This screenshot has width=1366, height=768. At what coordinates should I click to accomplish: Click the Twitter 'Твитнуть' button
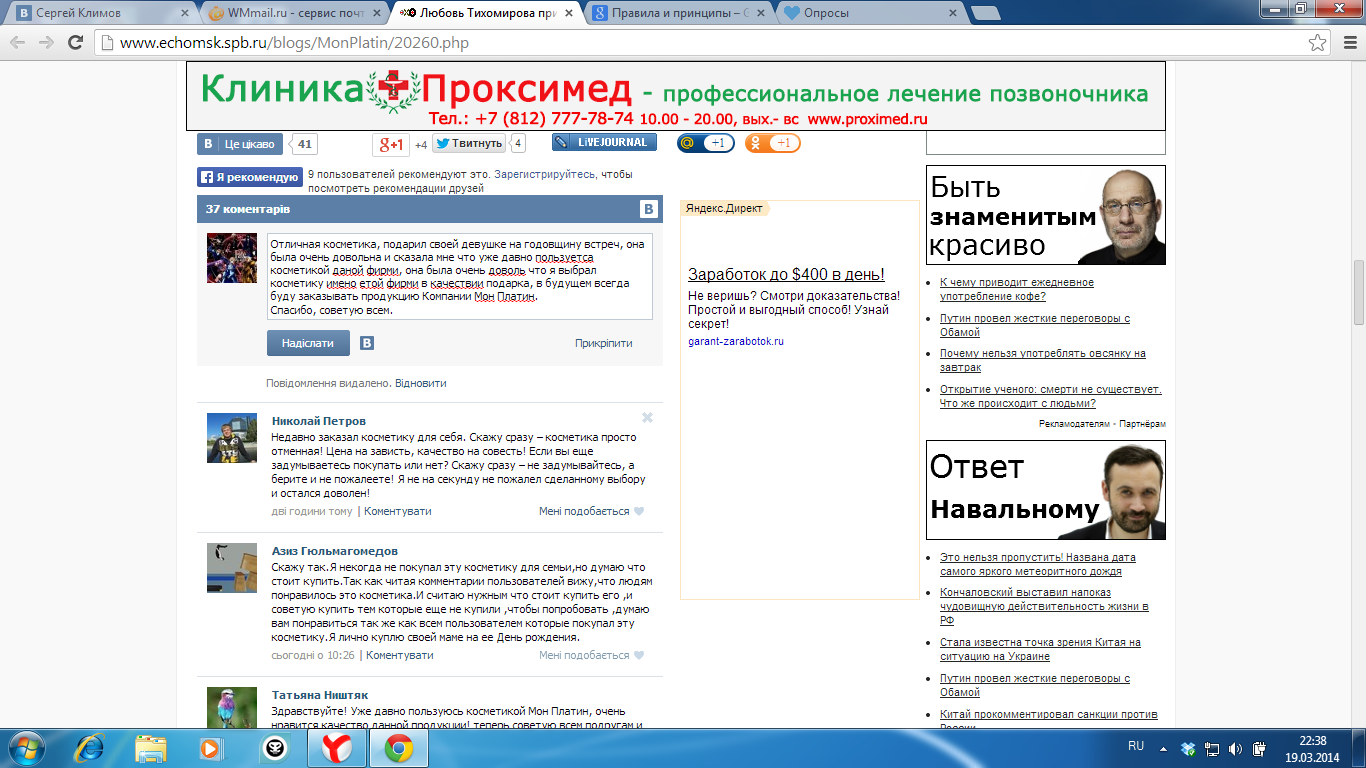(x=469, y=144)
